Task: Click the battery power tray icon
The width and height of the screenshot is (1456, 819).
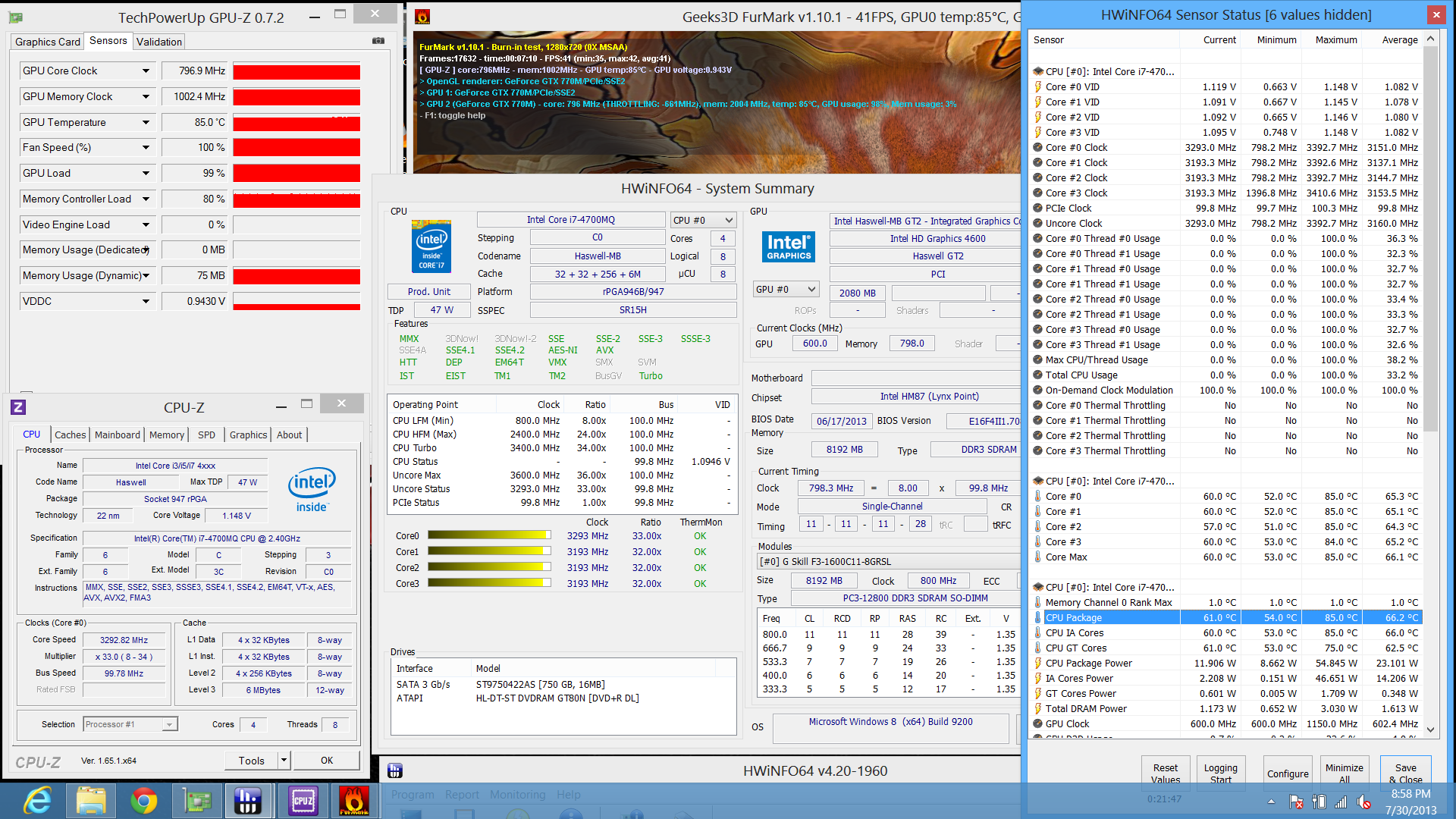Action: click(1319, 802)
